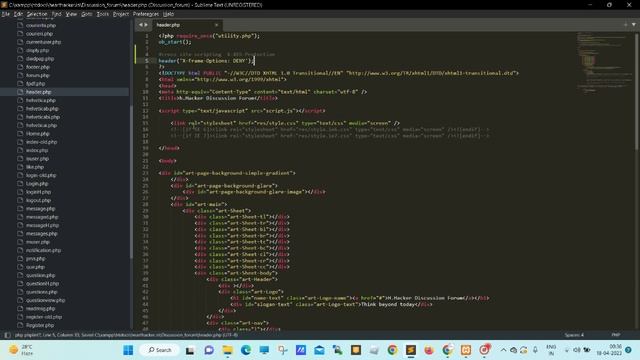Screen dimensions: 640x360
Task: Launch Microsoft Edge from taskbar
Action: [246, 350]
